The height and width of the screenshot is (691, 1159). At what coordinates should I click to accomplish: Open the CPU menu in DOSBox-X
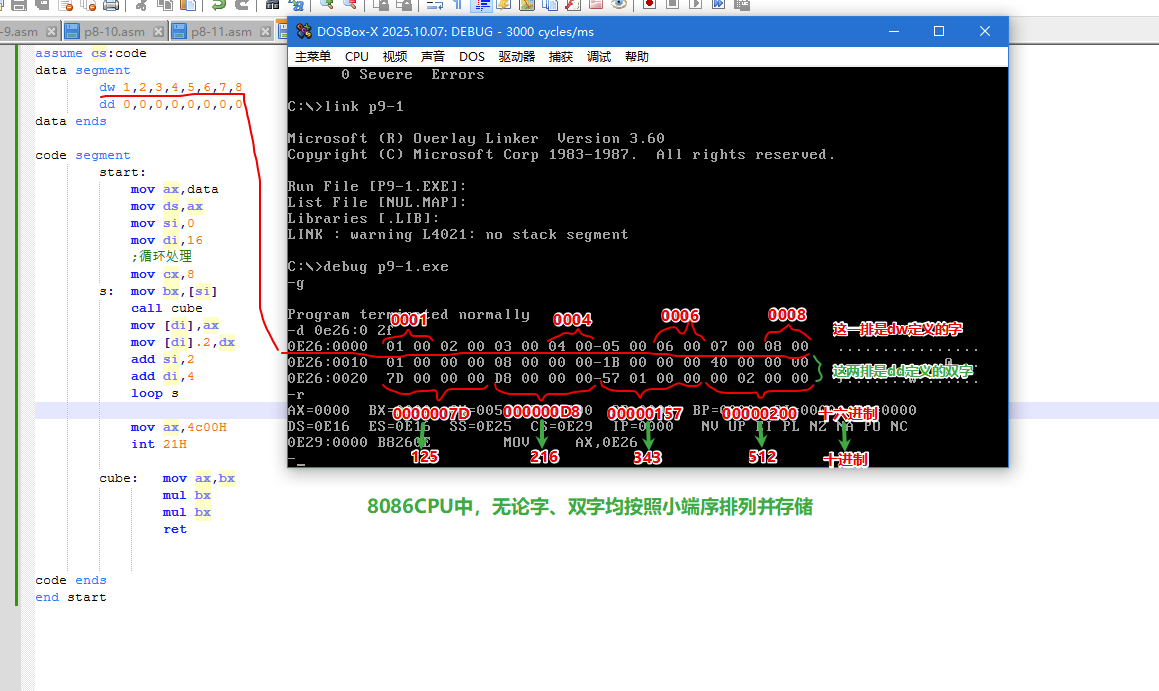pyautogui.click(x=356, y=57)
